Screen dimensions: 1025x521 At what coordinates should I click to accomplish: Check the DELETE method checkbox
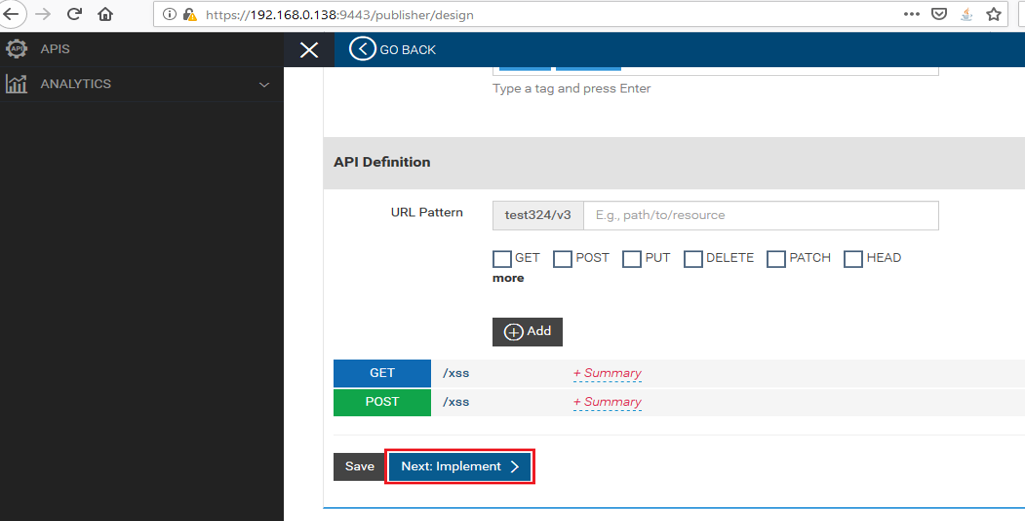point(693,259)
